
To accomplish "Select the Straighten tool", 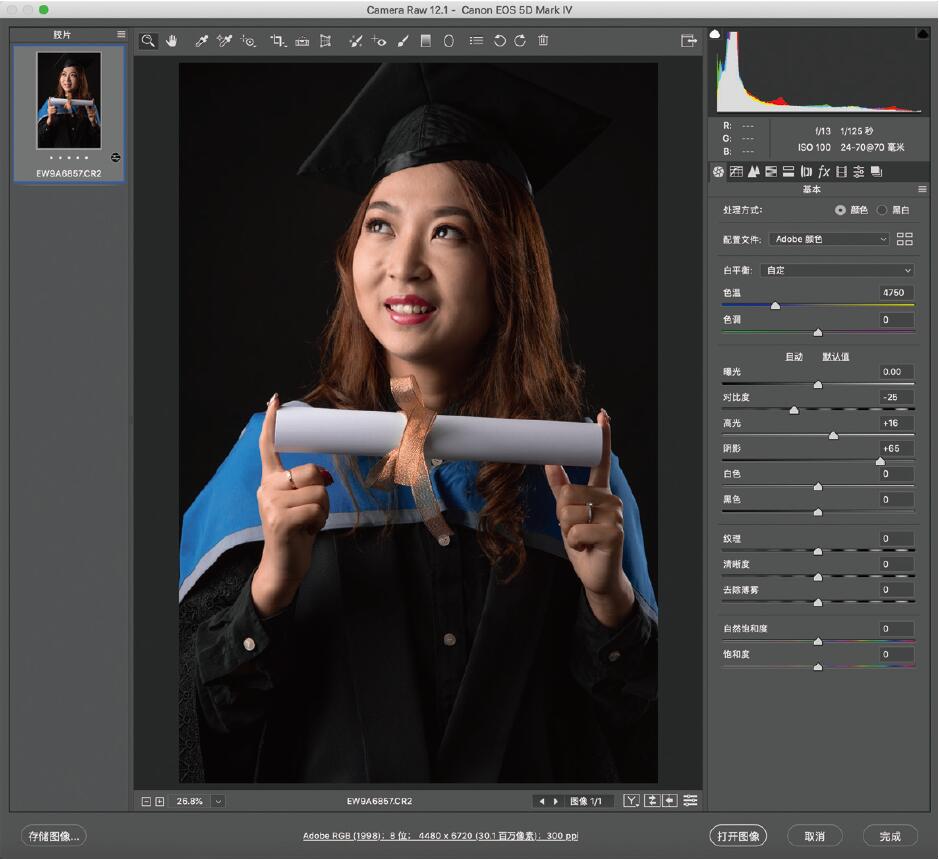I will click(x=302, y=41).
